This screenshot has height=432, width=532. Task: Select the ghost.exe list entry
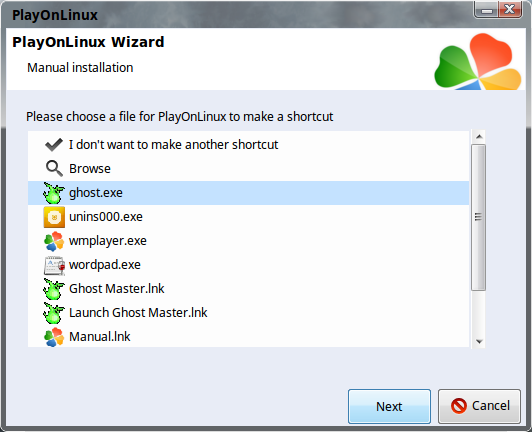point(248,193)
